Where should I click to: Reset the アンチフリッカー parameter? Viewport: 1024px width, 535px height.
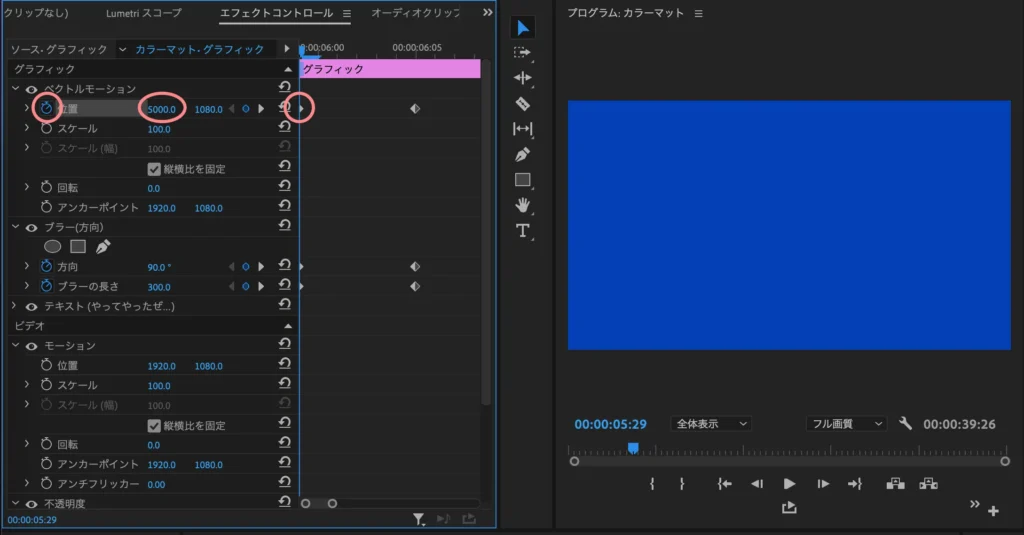[285, 482]
